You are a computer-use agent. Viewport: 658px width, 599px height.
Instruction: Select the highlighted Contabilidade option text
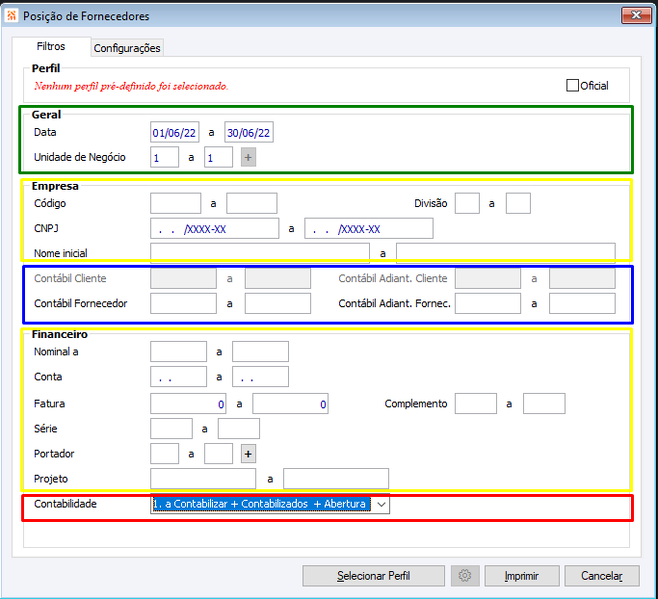(x=261, y=504)
